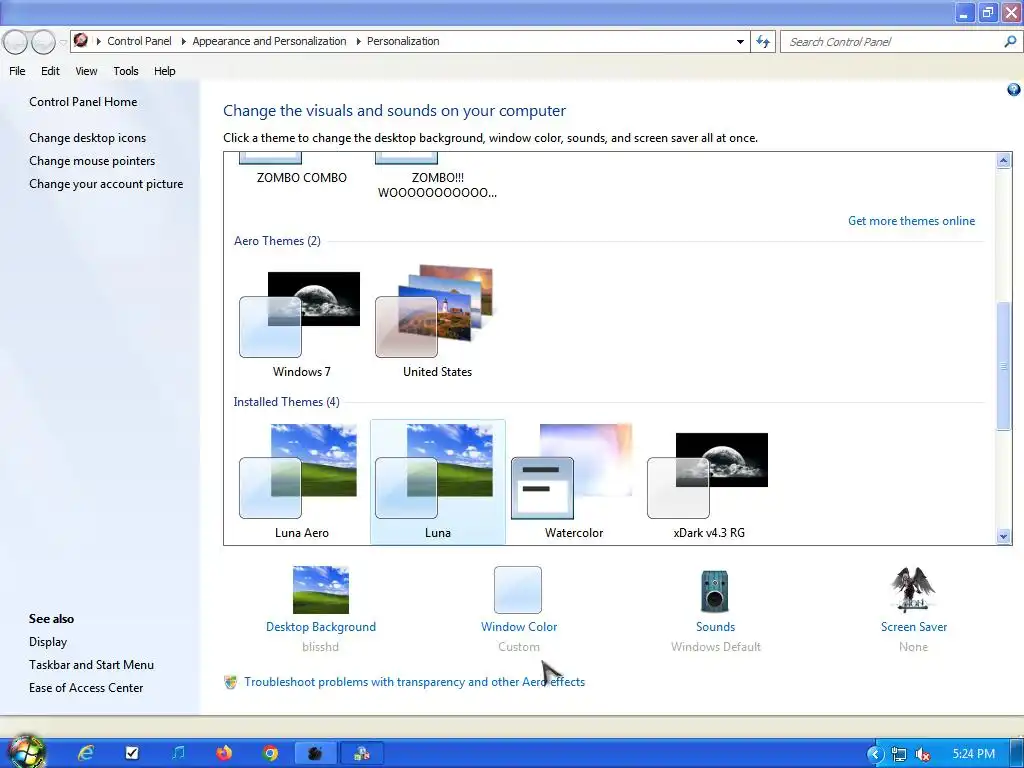Screen dimensions: 1024x768
Task: Show hidden tray icons arrow
Action: (875, 754)
